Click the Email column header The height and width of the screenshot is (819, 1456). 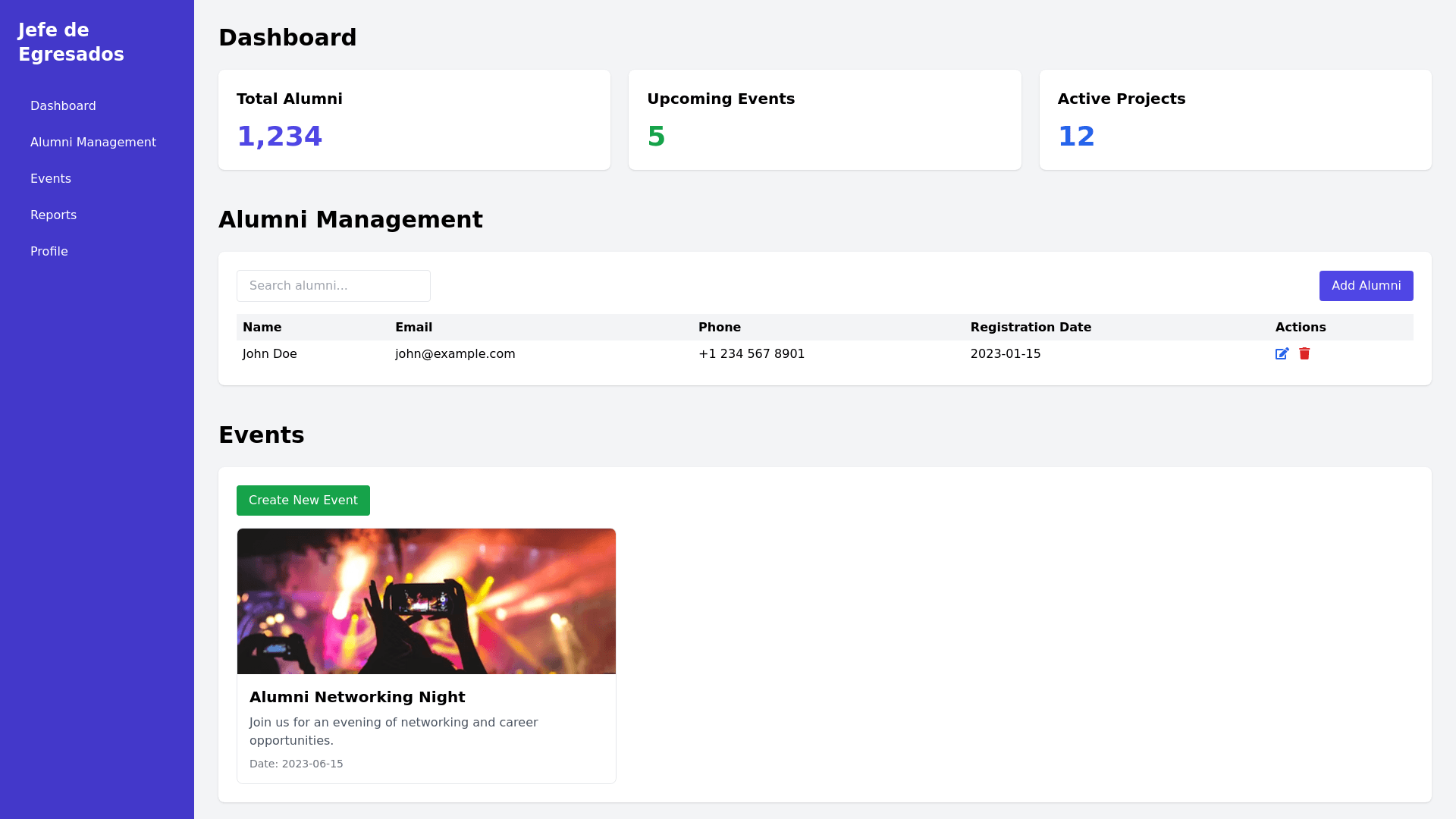pyautogui.click(x=414, y=328)
